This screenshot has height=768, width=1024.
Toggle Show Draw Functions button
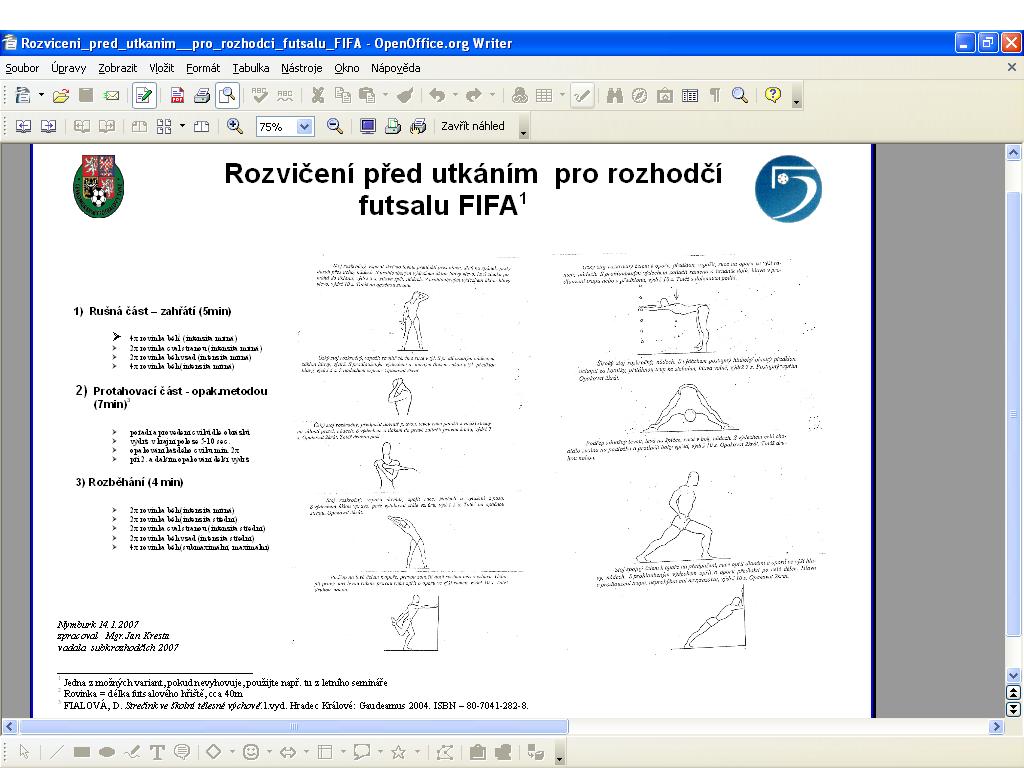[x=581, y=96]
